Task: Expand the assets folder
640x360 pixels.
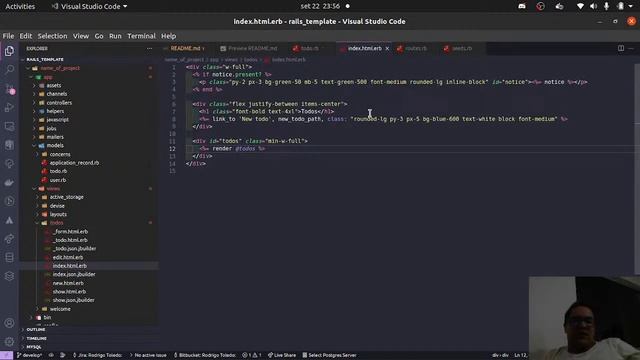Action: [53, 85]
